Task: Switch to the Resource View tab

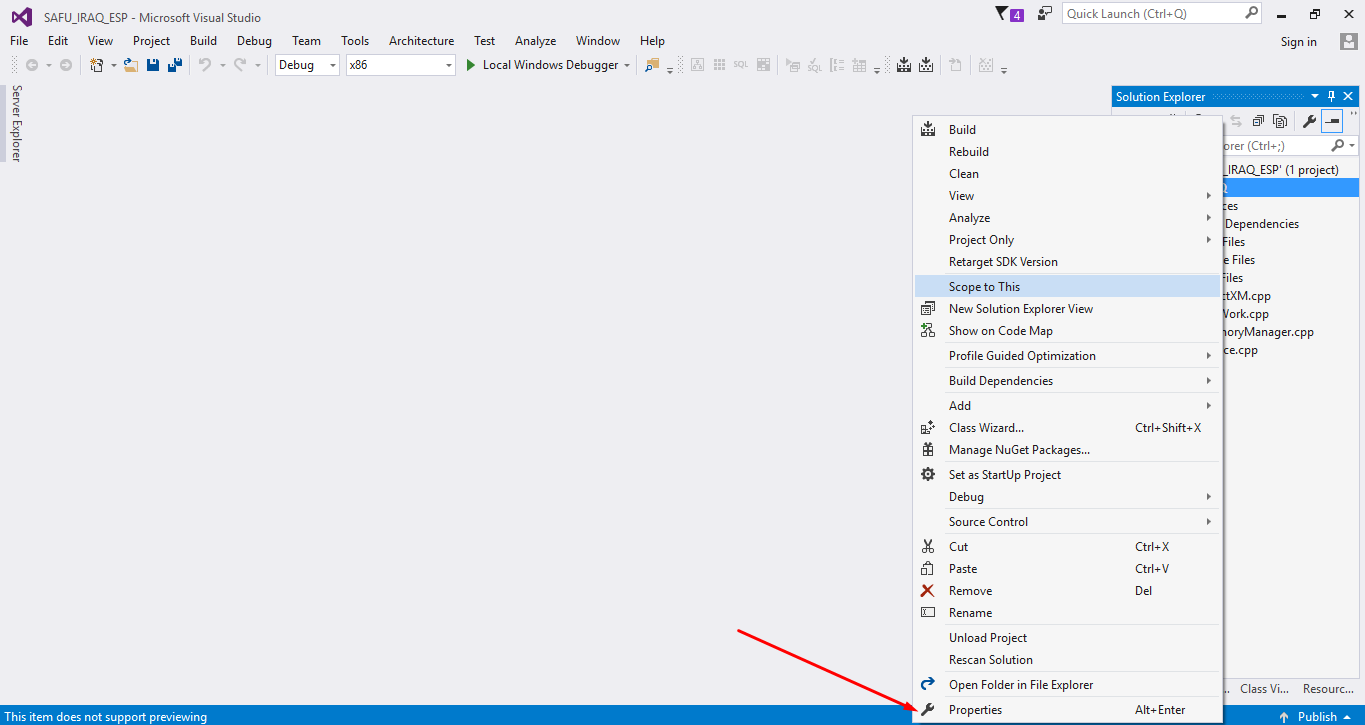Action: pos(1329,688)
